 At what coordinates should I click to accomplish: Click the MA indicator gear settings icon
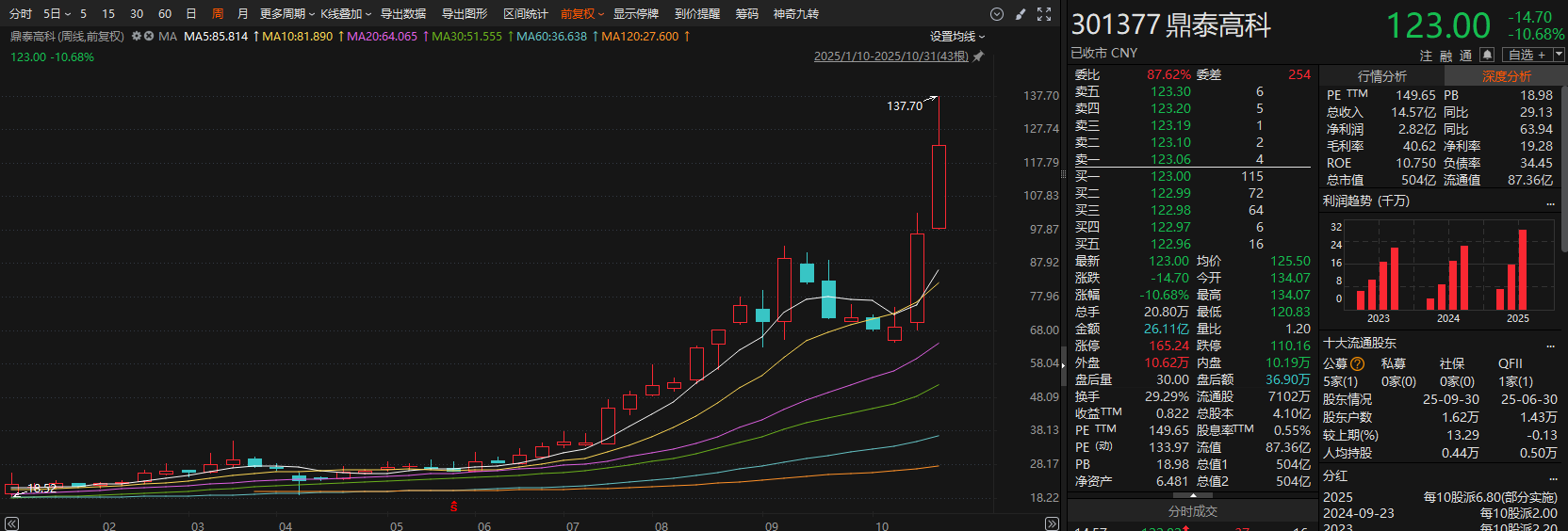tap(137, 36)
